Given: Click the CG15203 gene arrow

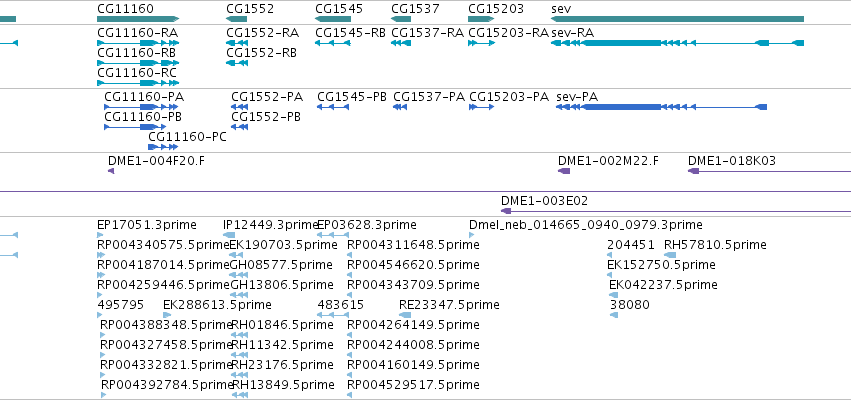Looking at the screenshot, I should (481, 19).
